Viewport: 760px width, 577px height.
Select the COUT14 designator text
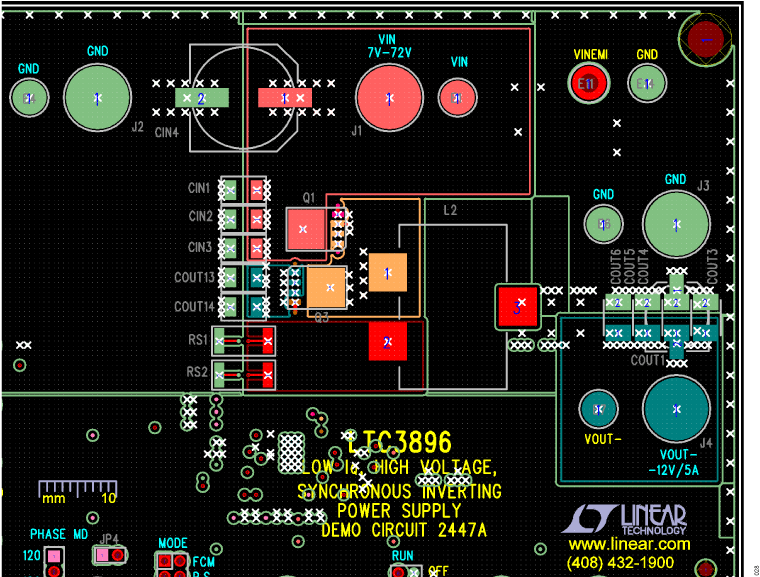(194, 306)
